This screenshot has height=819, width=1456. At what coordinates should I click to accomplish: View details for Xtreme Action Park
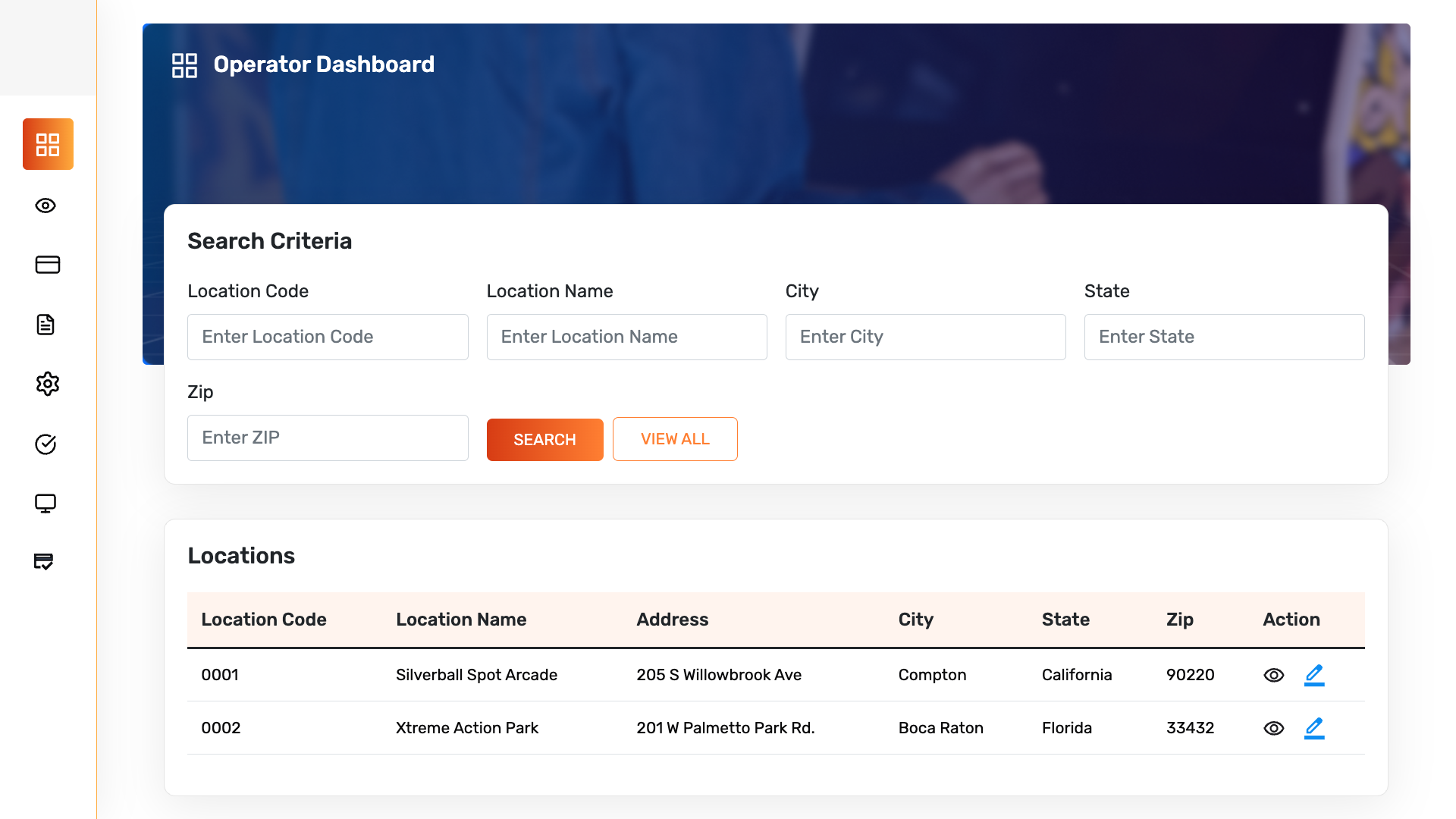coord(1273,728)
